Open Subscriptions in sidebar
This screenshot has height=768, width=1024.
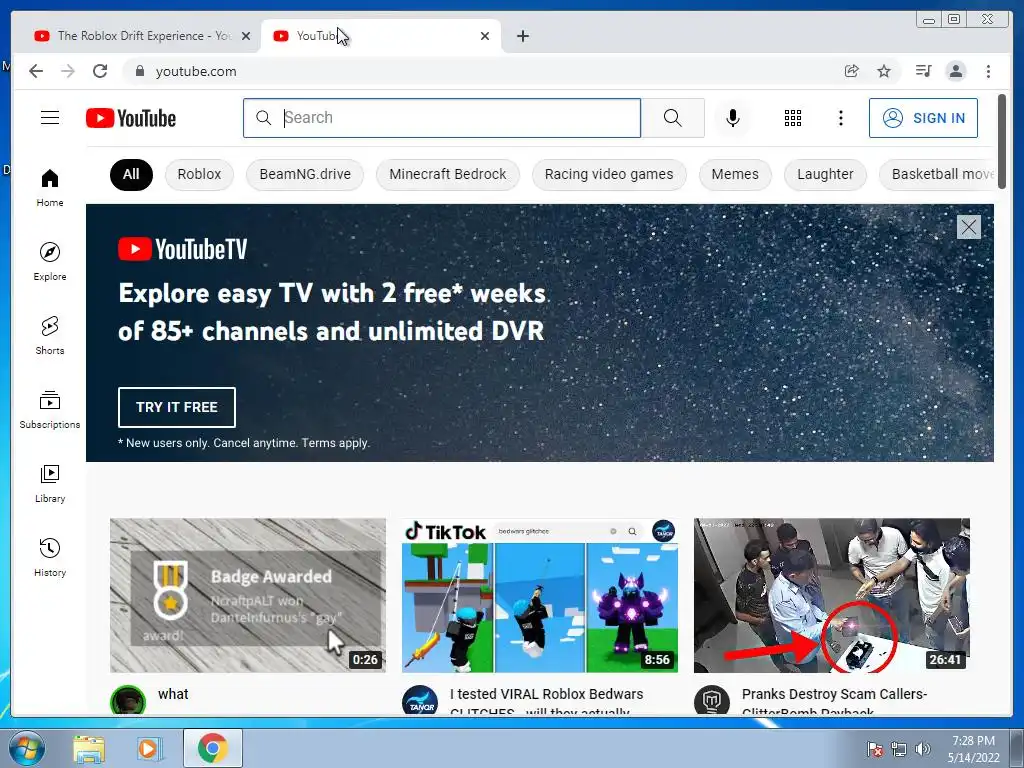click(x=50, y=409)
